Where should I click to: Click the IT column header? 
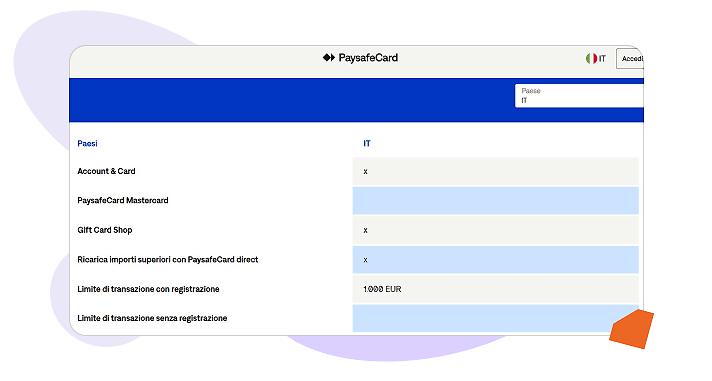tap(366, 143)
